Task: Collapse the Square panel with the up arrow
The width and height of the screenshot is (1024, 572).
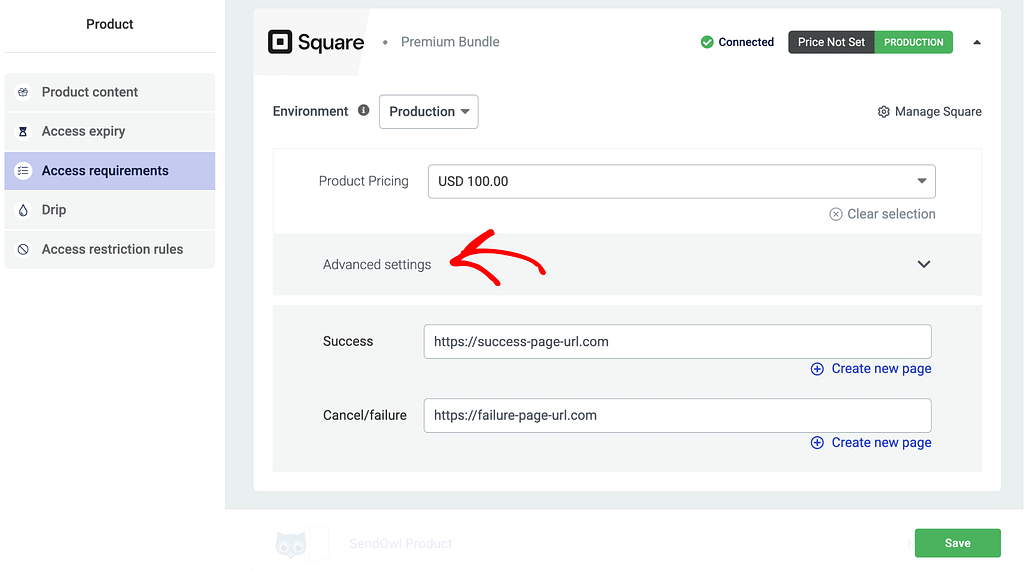Action: point(977,42)
